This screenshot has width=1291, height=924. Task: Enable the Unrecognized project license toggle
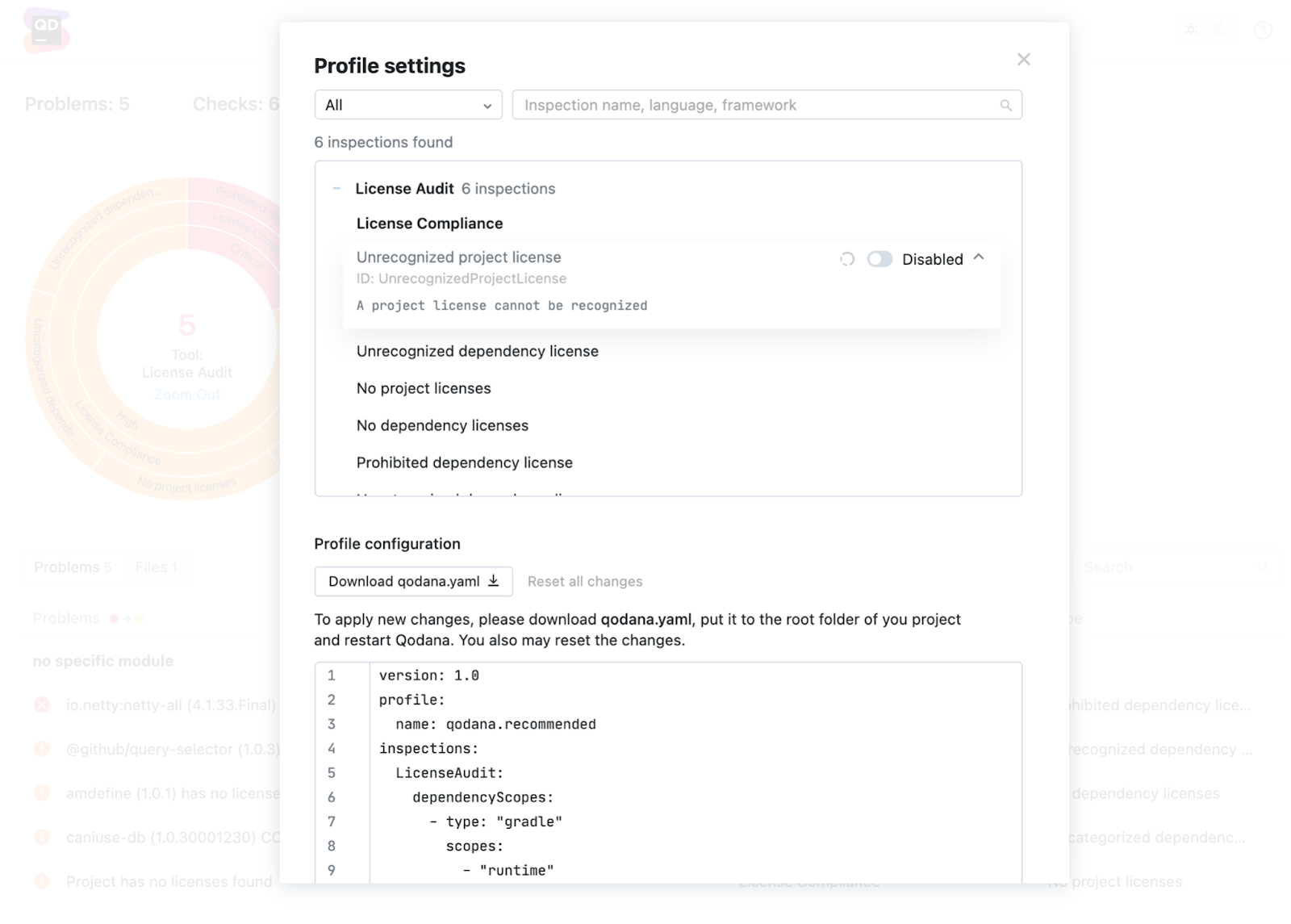[x=879, y=259]
